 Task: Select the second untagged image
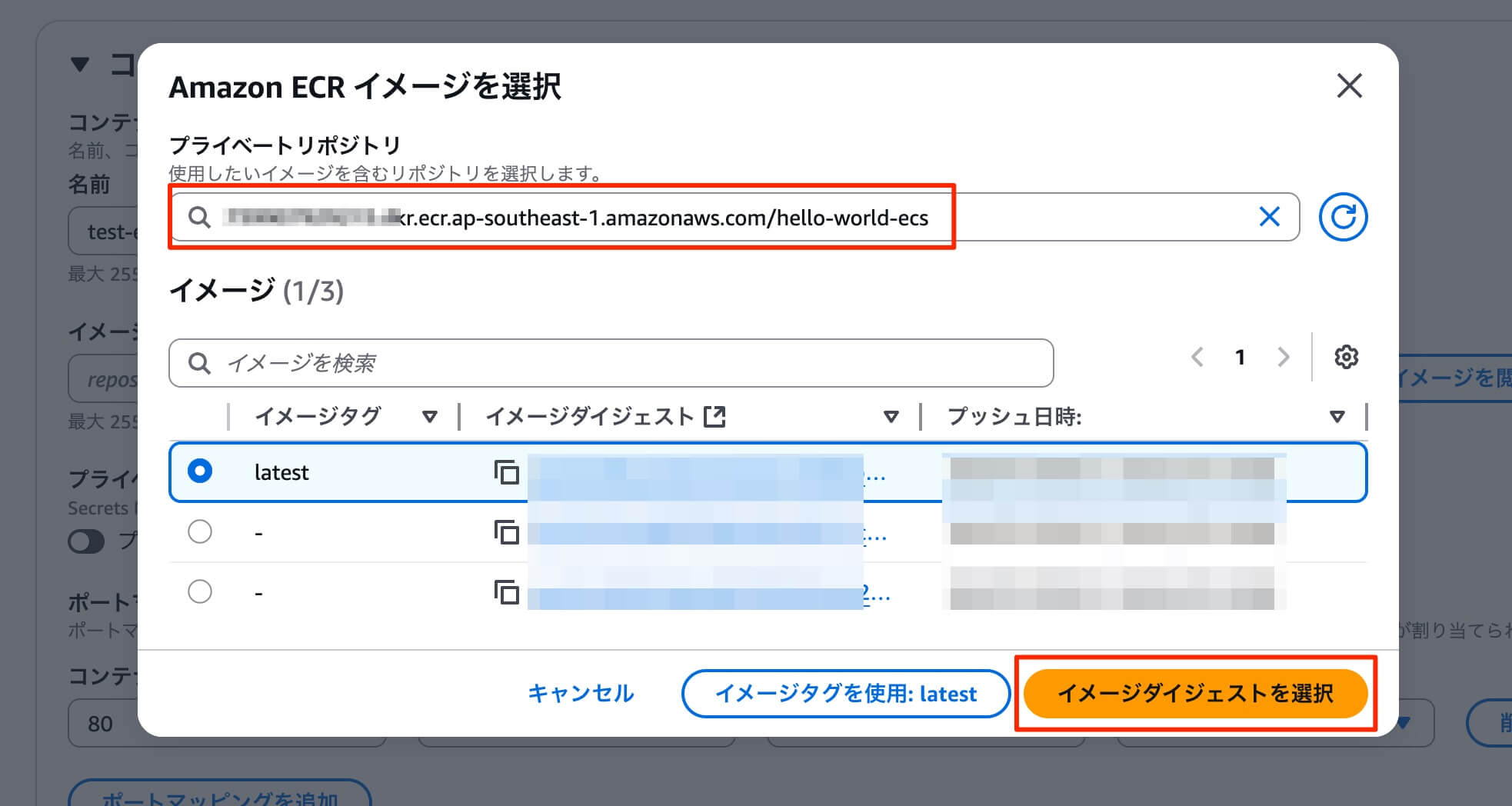click(x=200, y=531)
